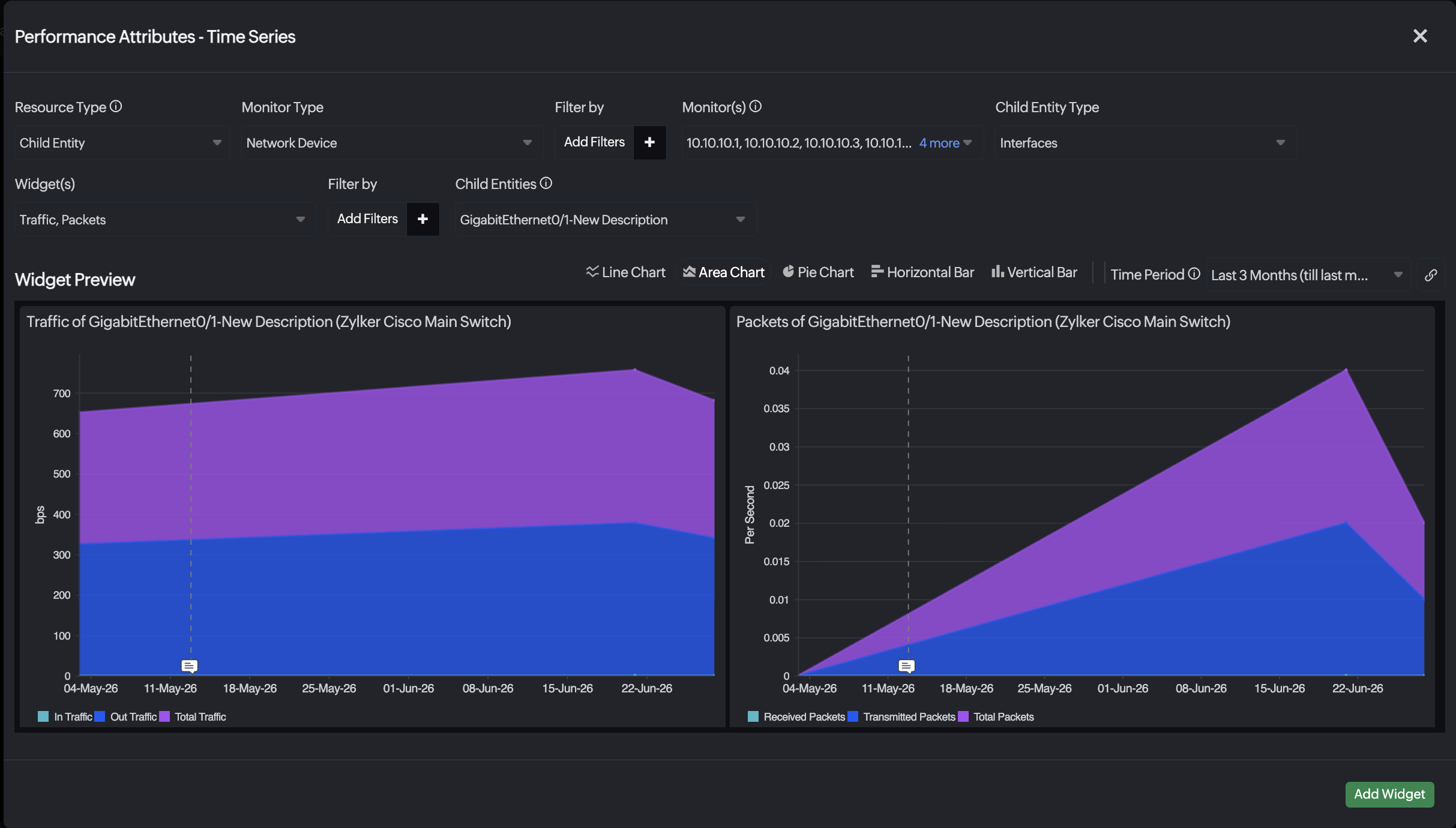Switch to Pie Chart view

pyautogui.click(x=818, y=272)
